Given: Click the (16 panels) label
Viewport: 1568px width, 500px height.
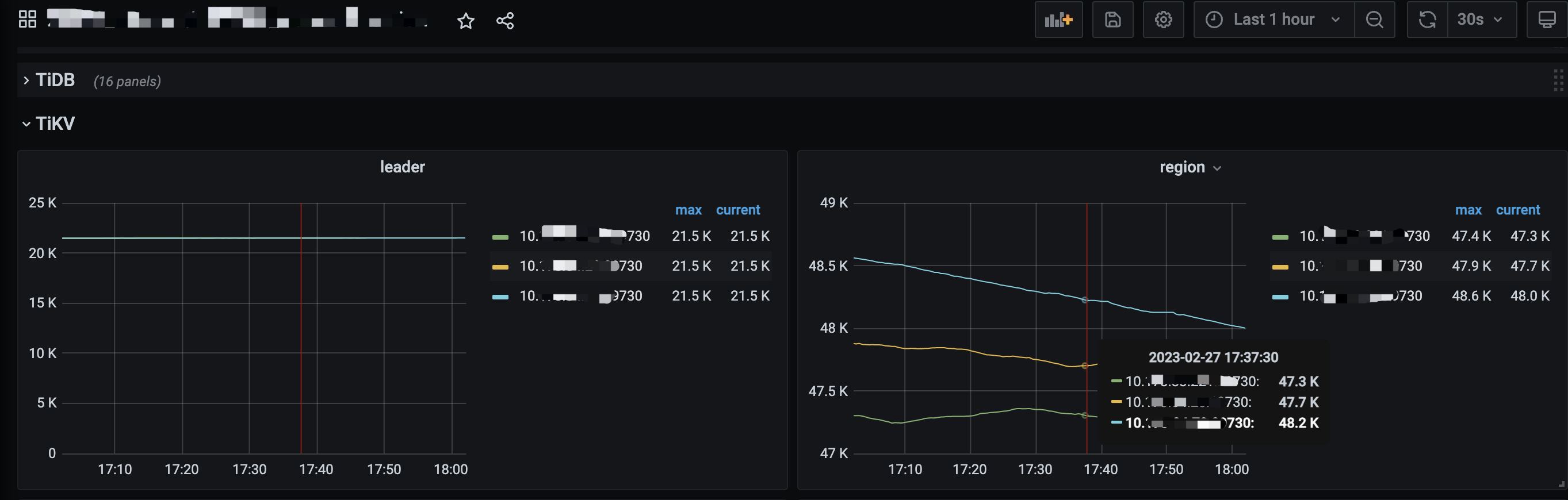Looking at the screenshot, I should 127,82.
